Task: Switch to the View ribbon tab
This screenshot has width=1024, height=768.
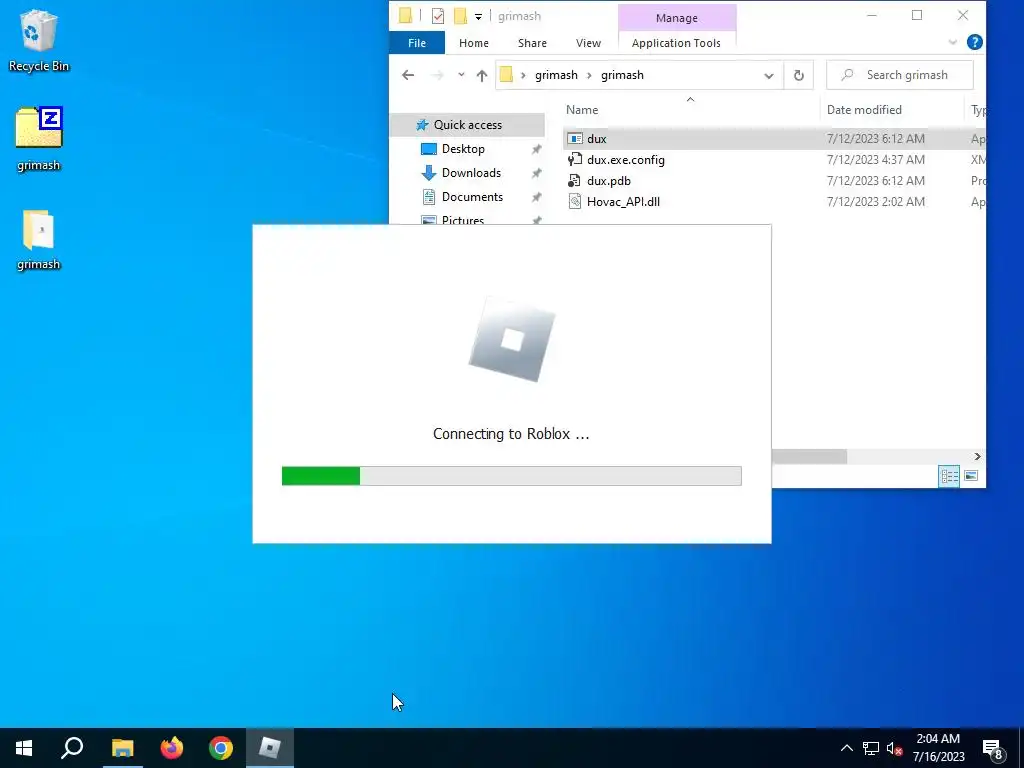Action: pyautogui.click(x=588, y=43)
